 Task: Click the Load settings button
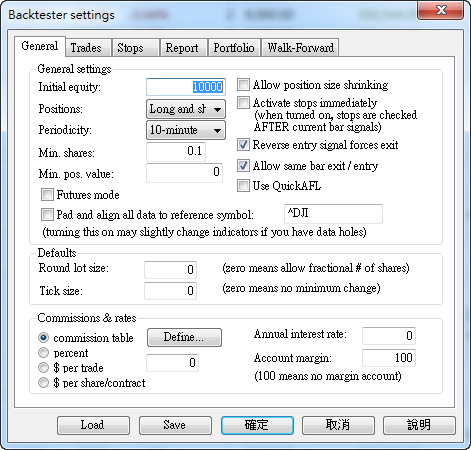[93, 425]
